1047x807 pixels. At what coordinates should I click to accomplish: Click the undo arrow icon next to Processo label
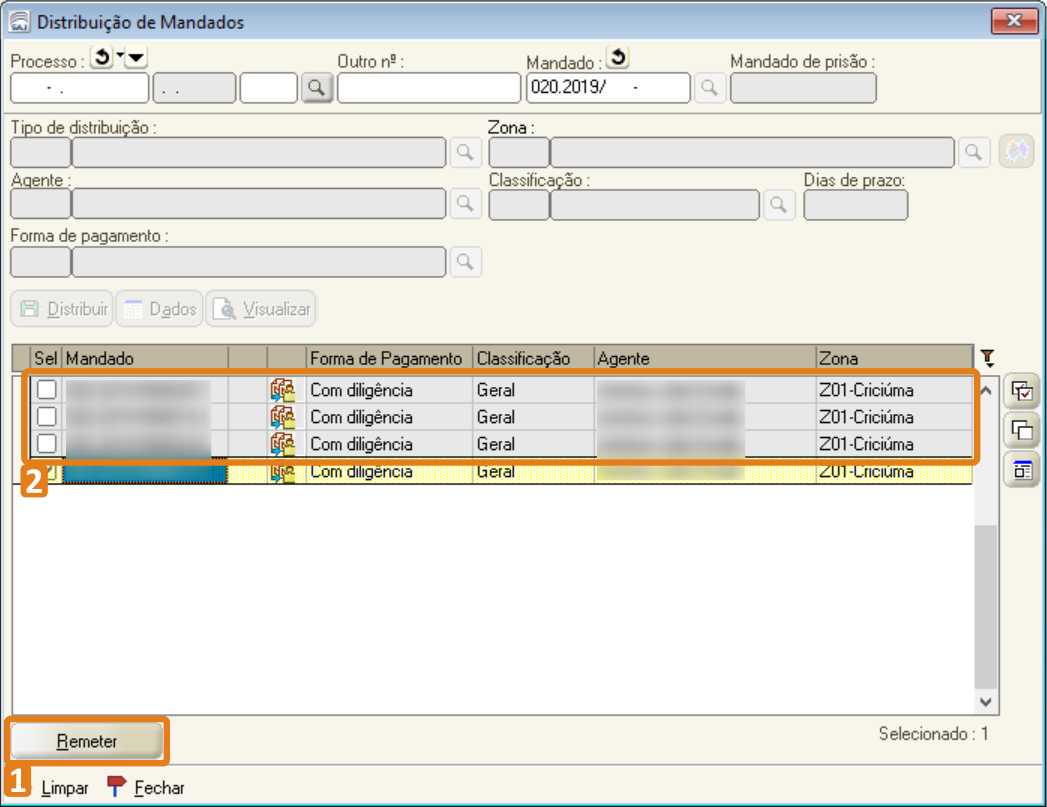pos(101,59)
